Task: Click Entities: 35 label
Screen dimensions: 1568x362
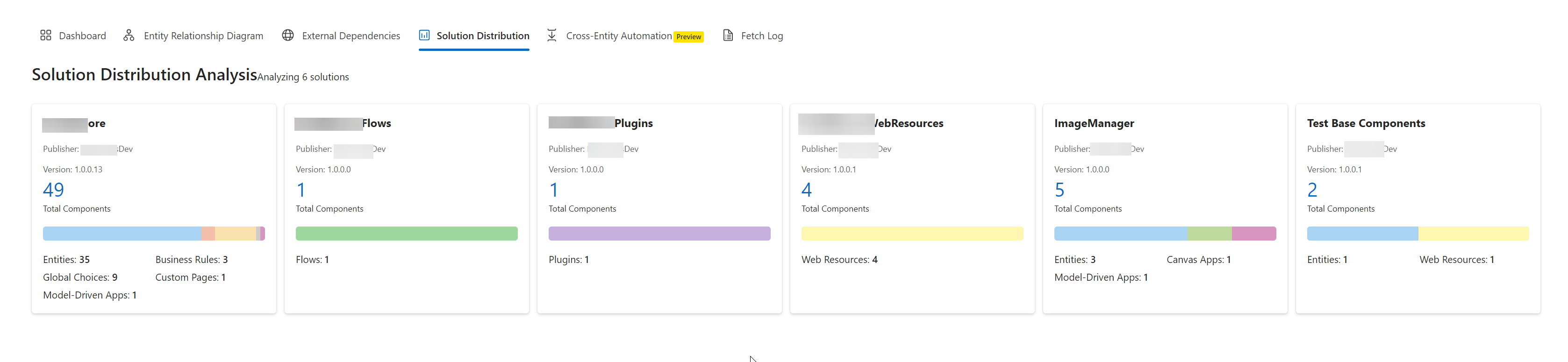Action: pos(66,260)
